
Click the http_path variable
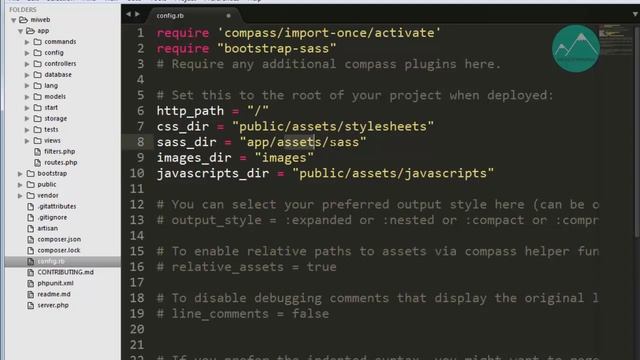pos(190,111)
